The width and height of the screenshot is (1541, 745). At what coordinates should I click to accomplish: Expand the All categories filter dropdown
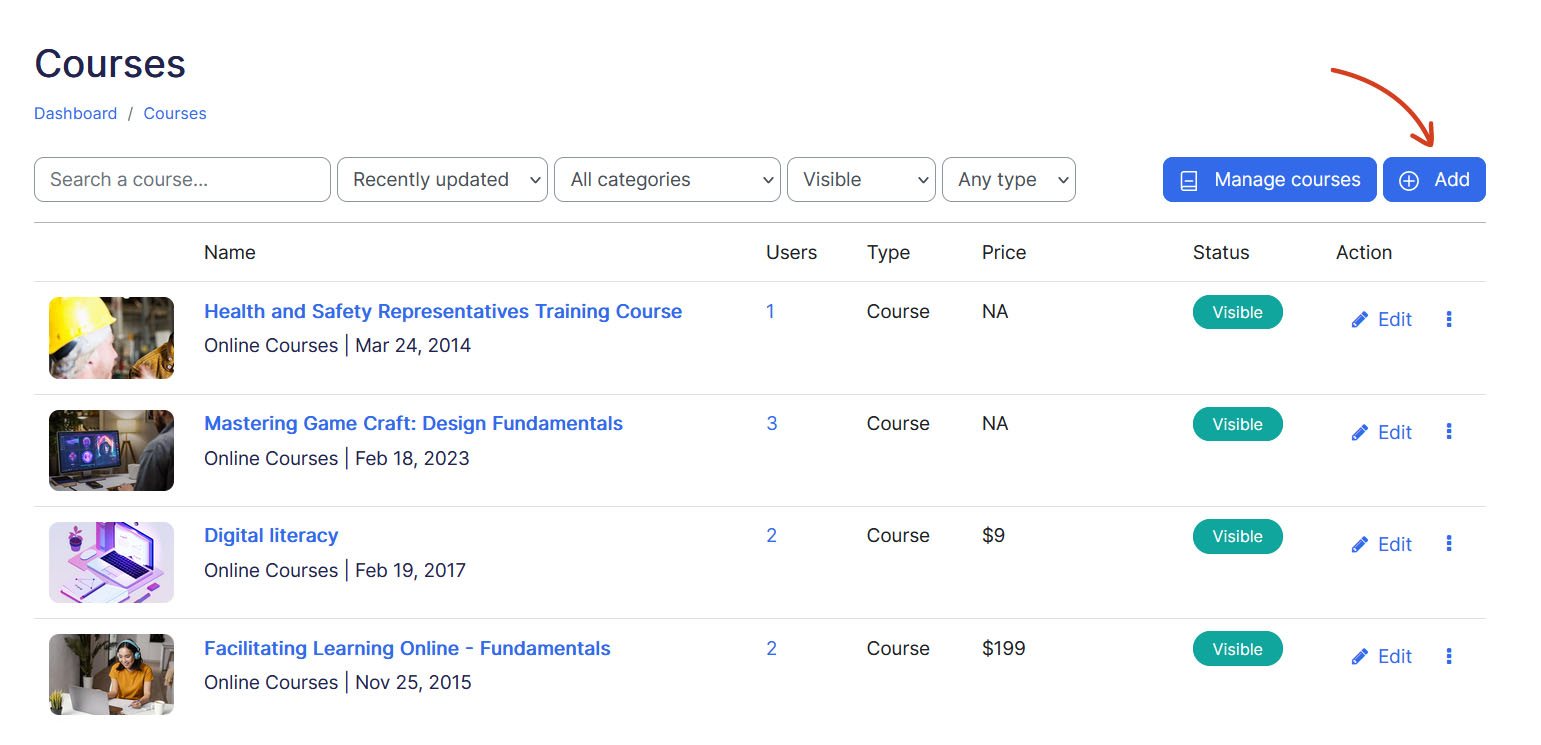[667, 179]
